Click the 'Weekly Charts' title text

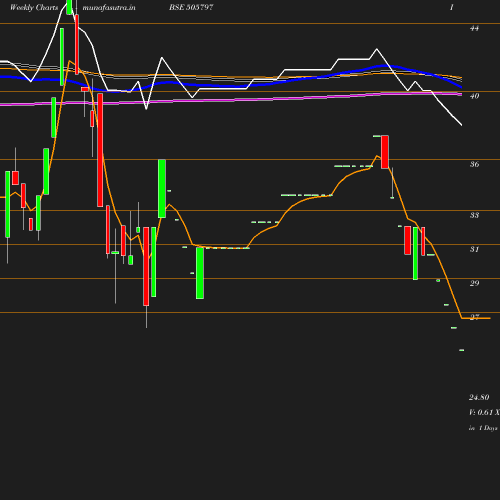(x=34, y=7)
